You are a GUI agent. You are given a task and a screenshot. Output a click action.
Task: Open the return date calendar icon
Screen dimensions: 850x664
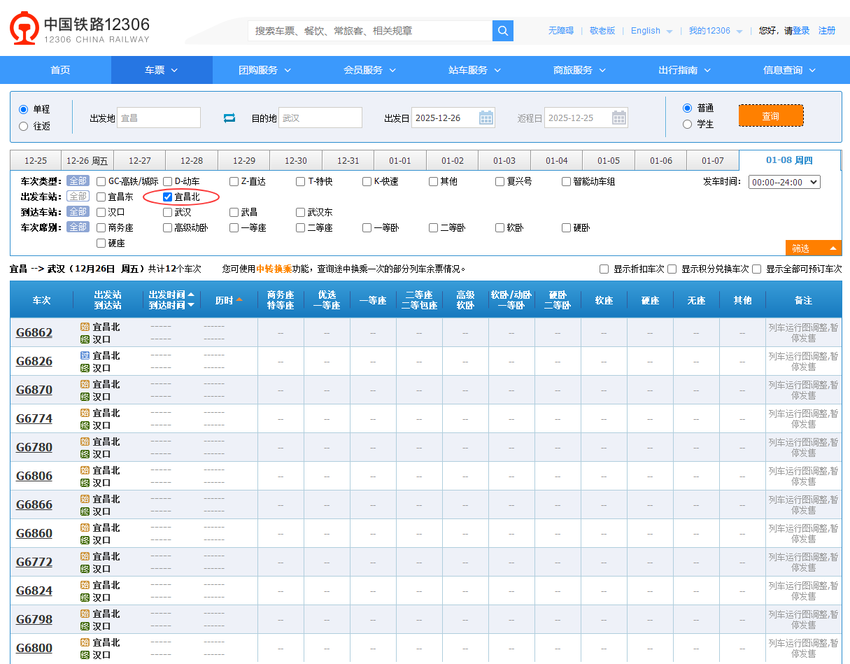[618, 118]
